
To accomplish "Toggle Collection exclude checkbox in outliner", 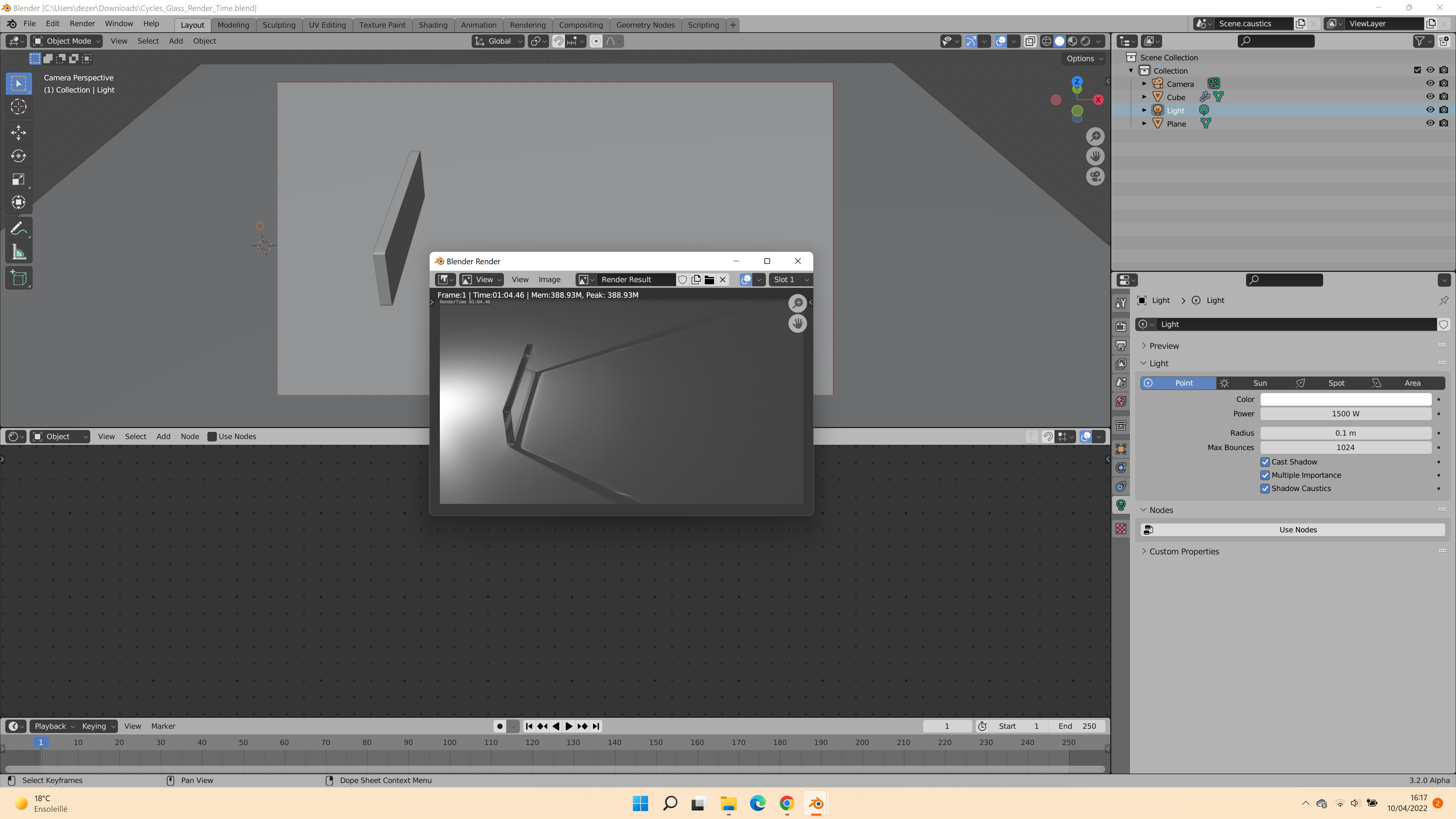I will pos(1417,70).
